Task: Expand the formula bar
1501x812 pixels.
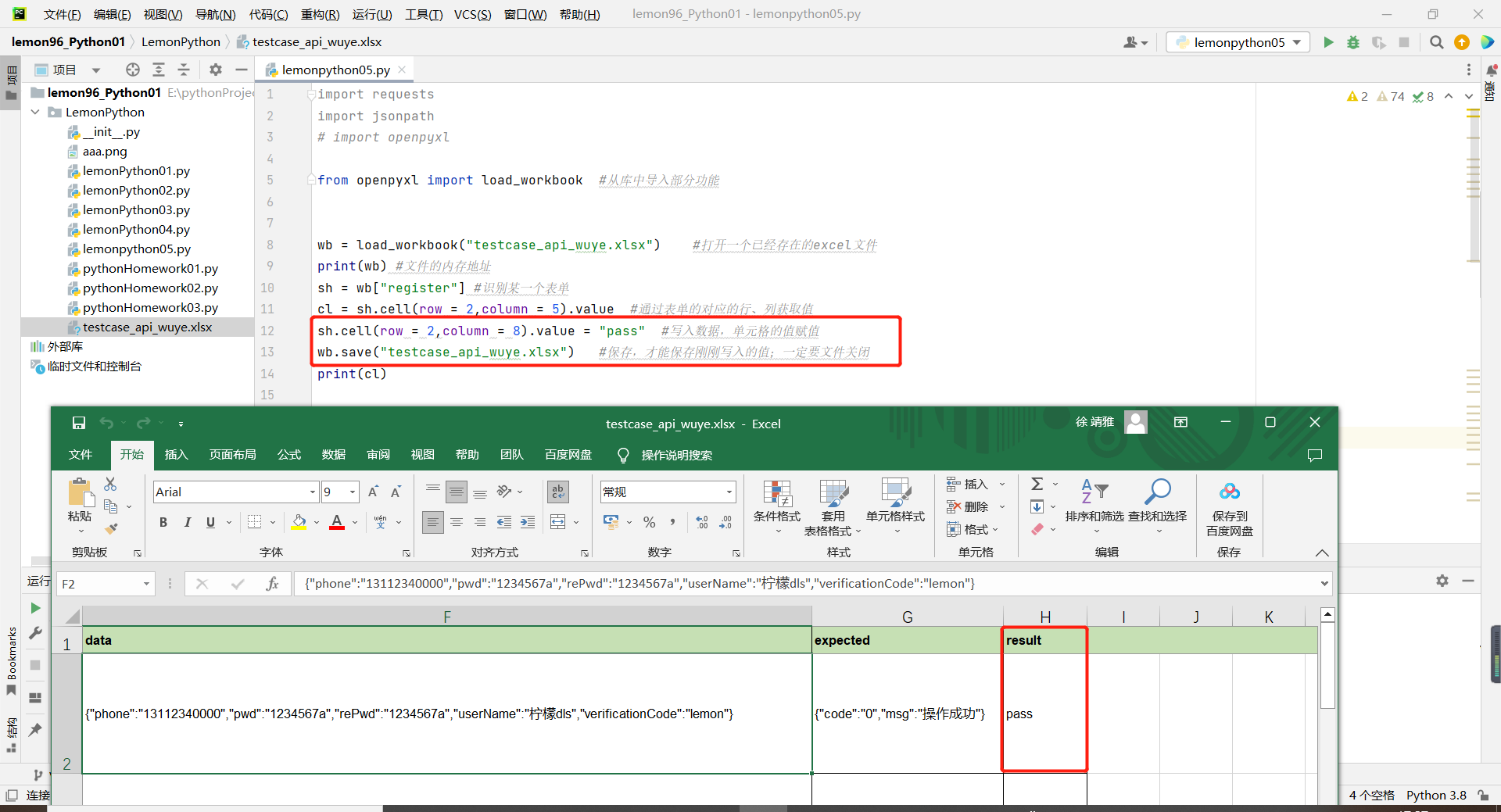Action: tap(1324, 584)
